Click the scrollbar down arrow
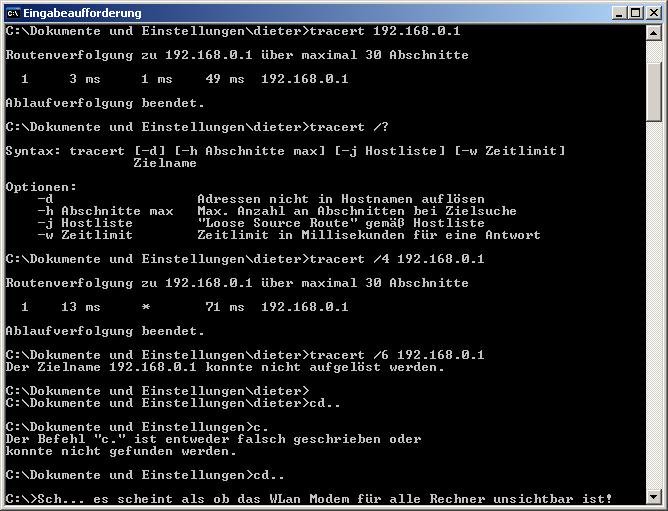 click(654, 496)
